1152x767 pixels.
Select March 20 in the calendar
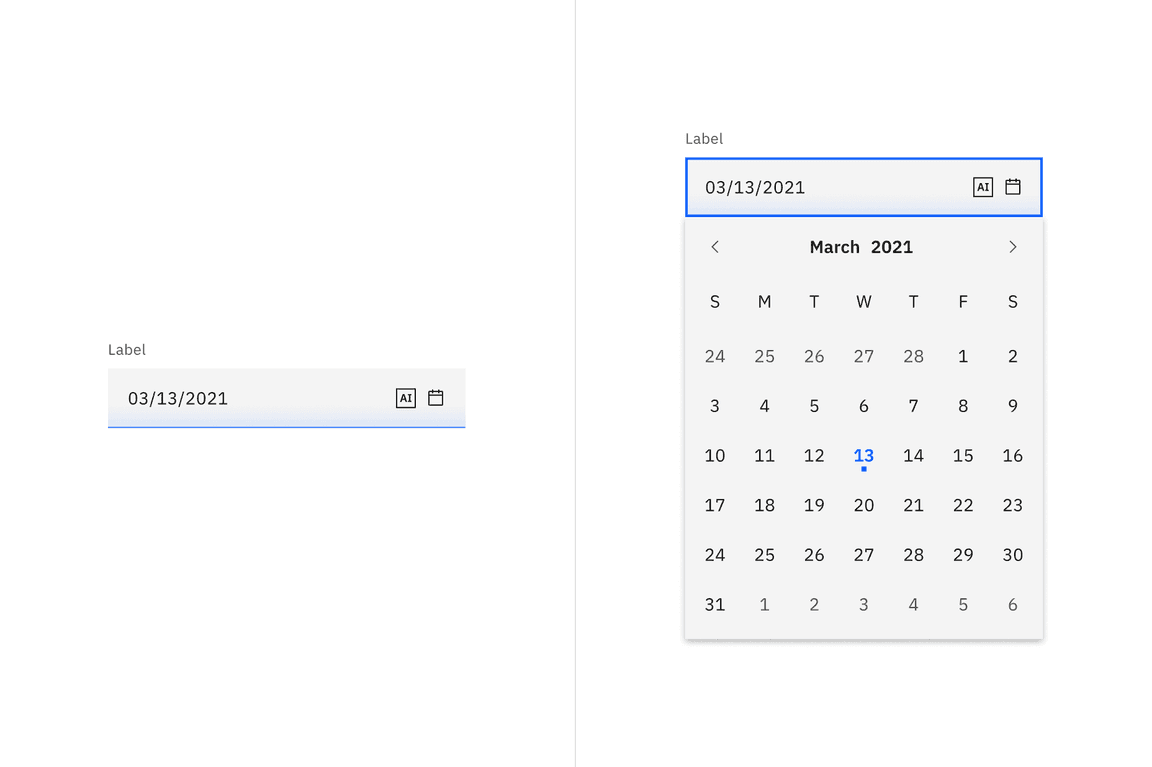863,505
